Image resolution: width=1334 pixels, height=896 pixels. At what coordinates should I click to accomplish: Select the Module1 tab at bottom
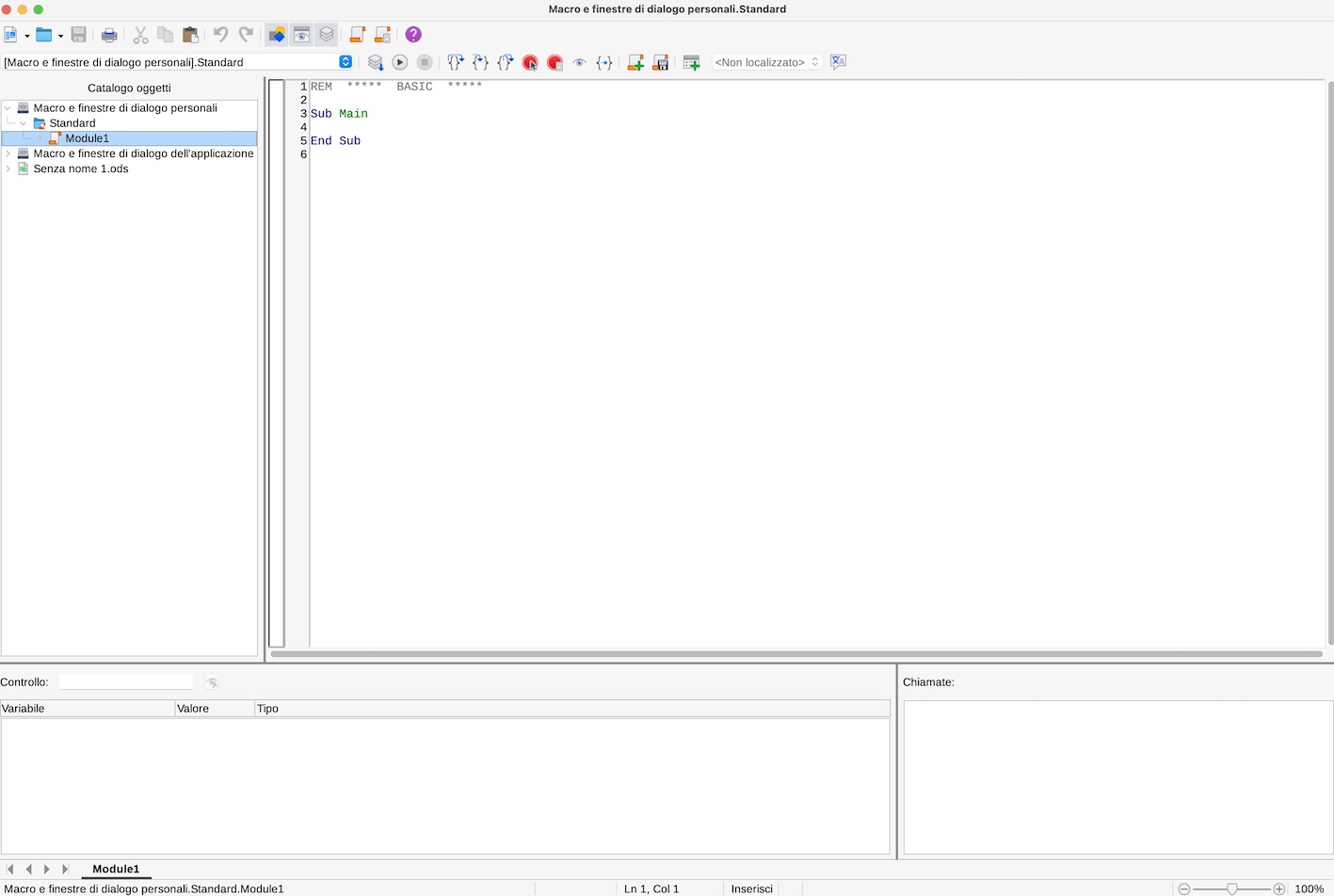(x=116, y=869)
